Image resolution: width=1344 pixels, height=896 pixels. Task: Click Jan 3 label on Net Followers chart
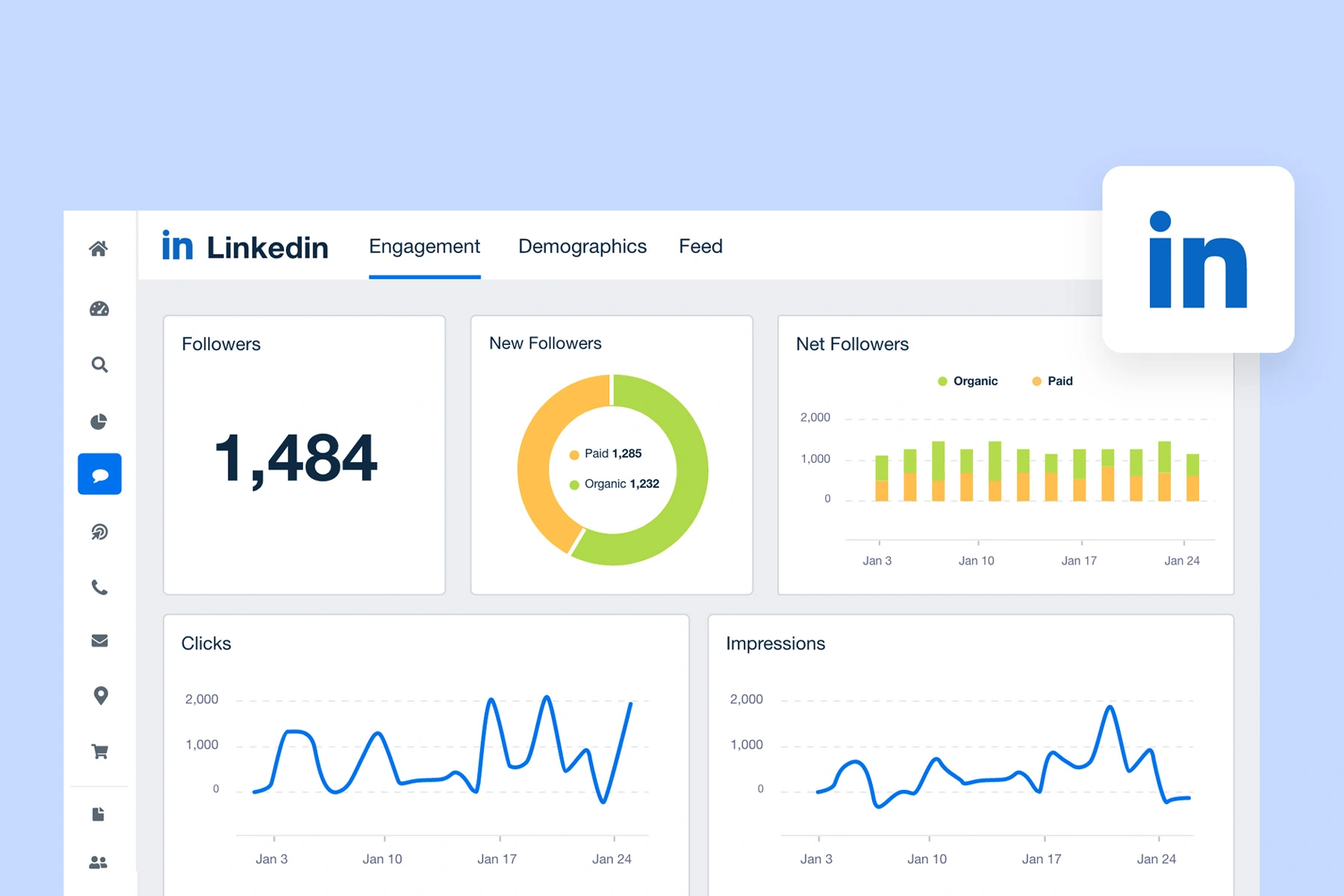click(x=877, y=561)
